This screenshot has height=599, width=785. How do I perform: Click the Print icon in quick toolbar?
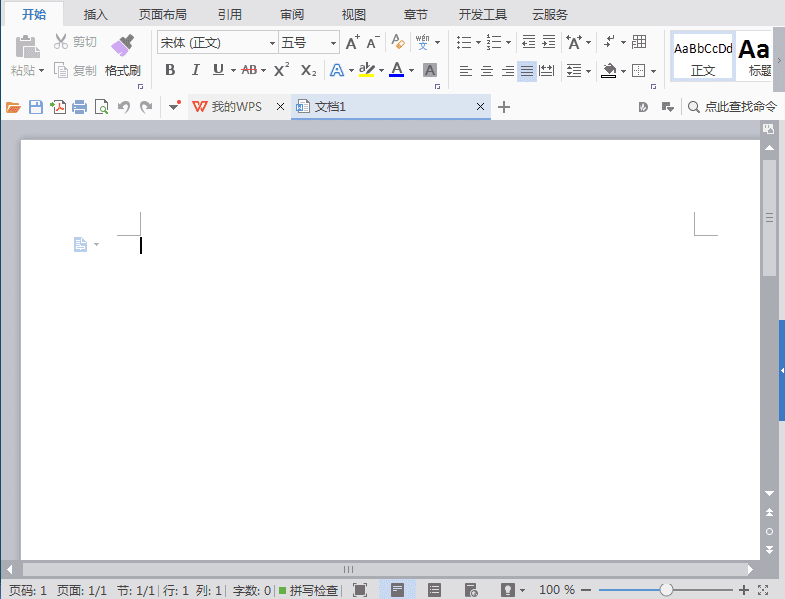80,107
